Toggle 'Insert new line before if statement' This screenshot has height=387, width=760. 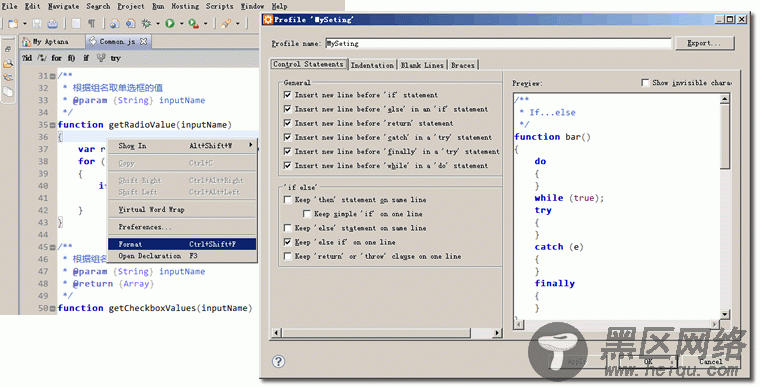pyautogui.click(x=287, y=95)
